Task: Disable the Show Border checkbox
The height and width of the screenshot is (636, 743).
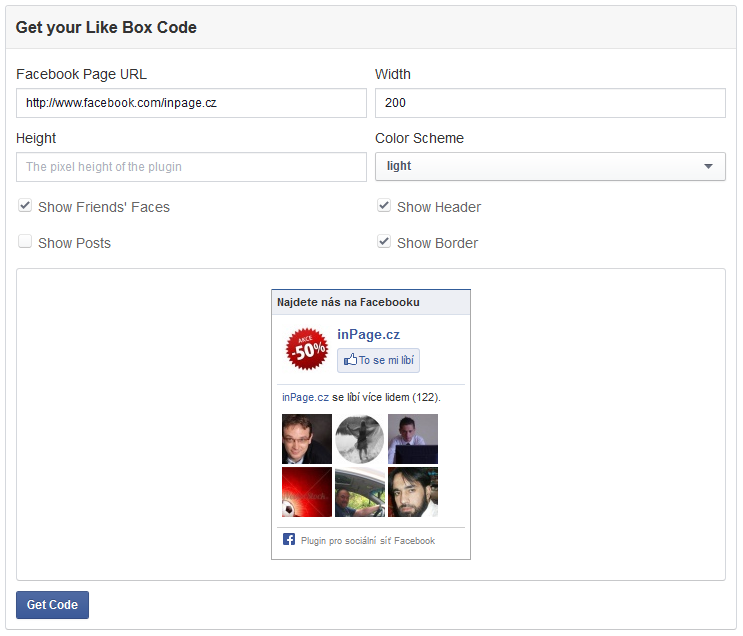Action: coord(384,242)
